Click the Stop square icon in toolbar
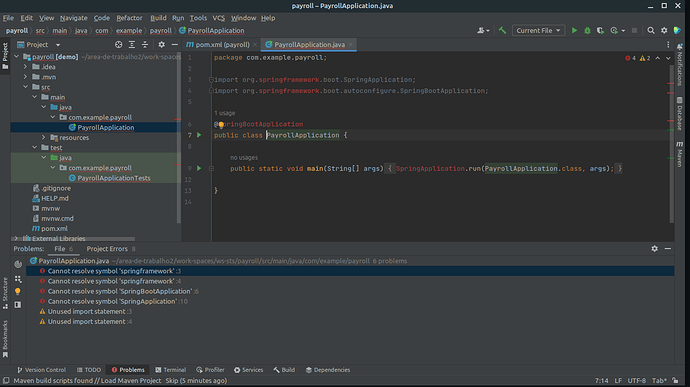The image size is (690, 387). [x=634, y=30]
